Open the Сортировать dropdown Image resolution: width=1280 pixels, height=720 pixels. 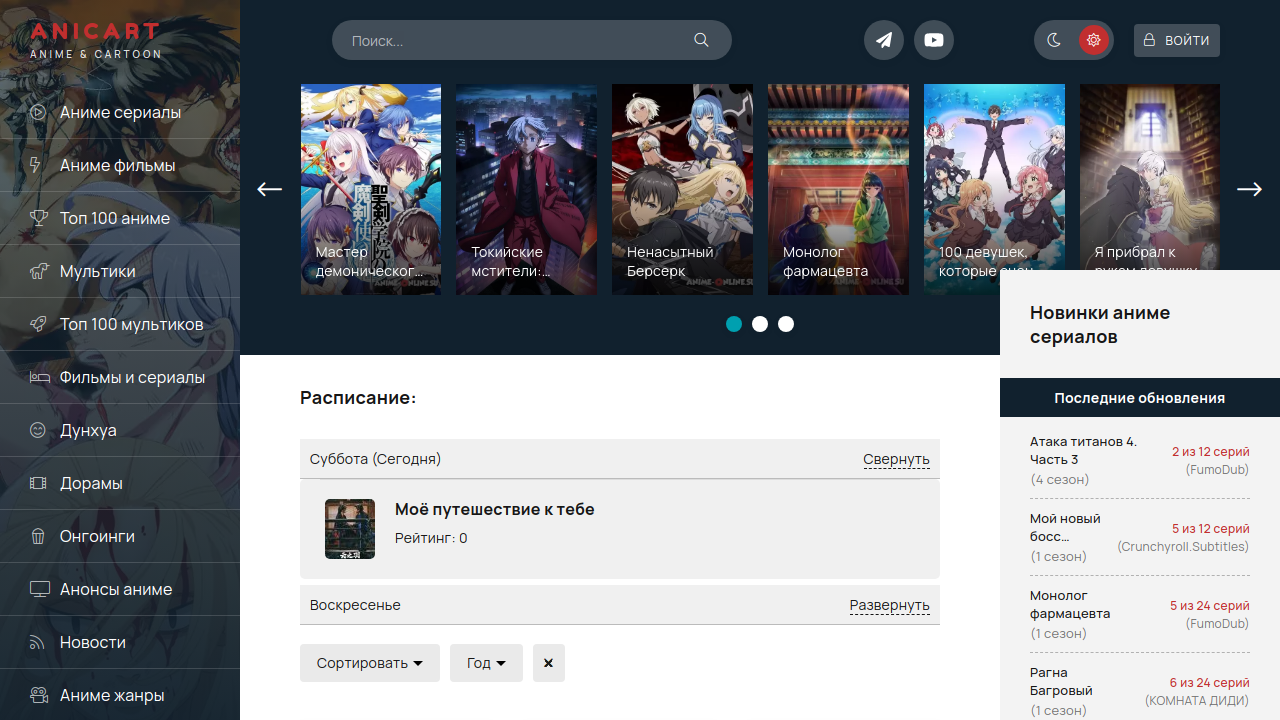click(x=370, y=663)
